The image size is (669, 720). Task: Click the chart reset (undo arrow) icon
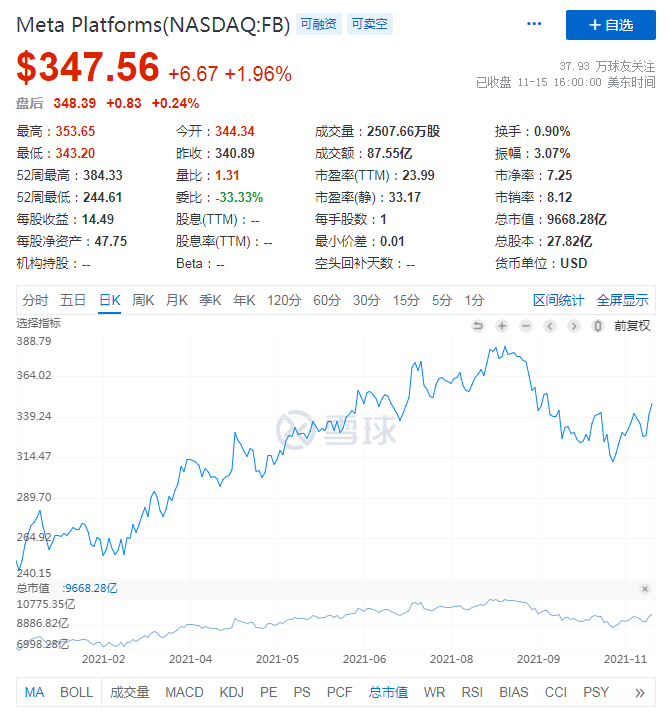click(478, 326)
